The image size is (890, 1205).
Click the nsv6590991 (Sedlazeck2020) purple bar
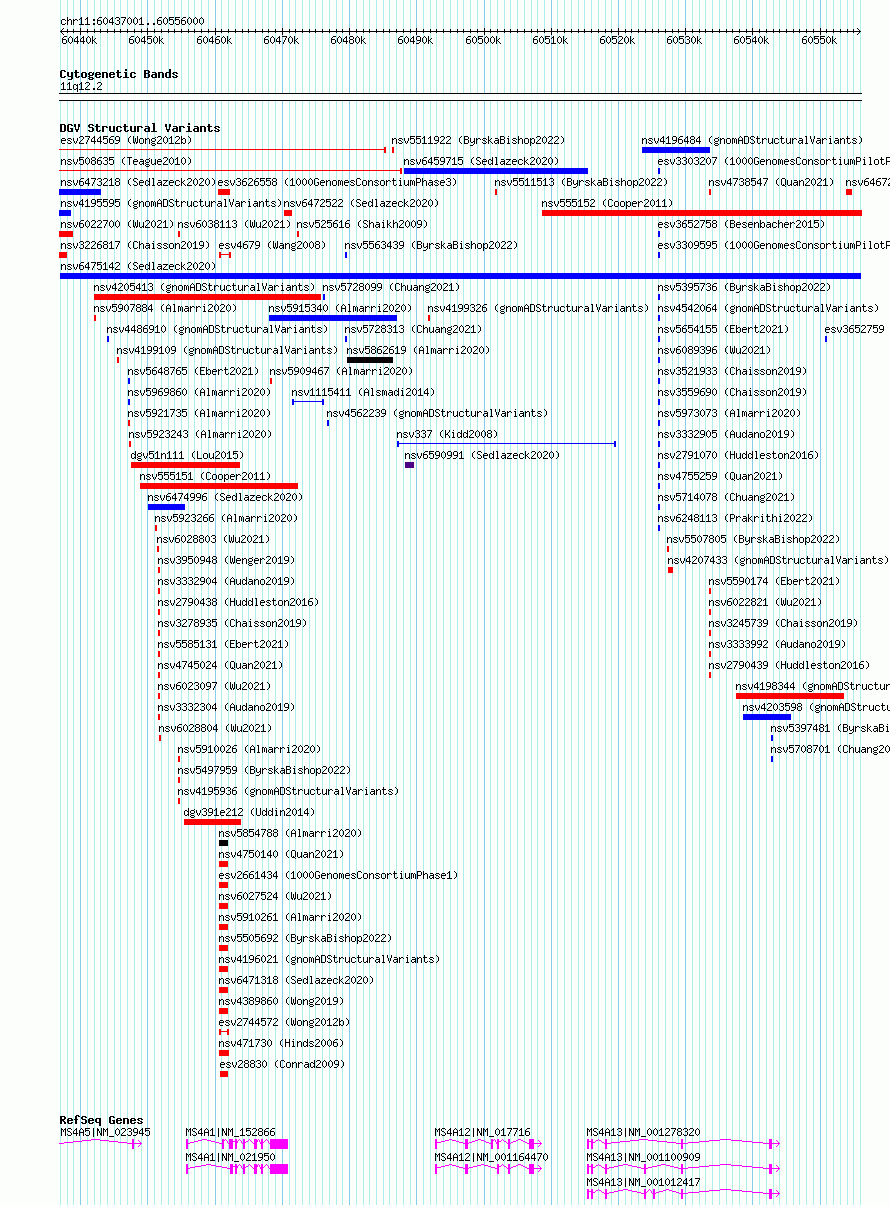pos(410,465)
